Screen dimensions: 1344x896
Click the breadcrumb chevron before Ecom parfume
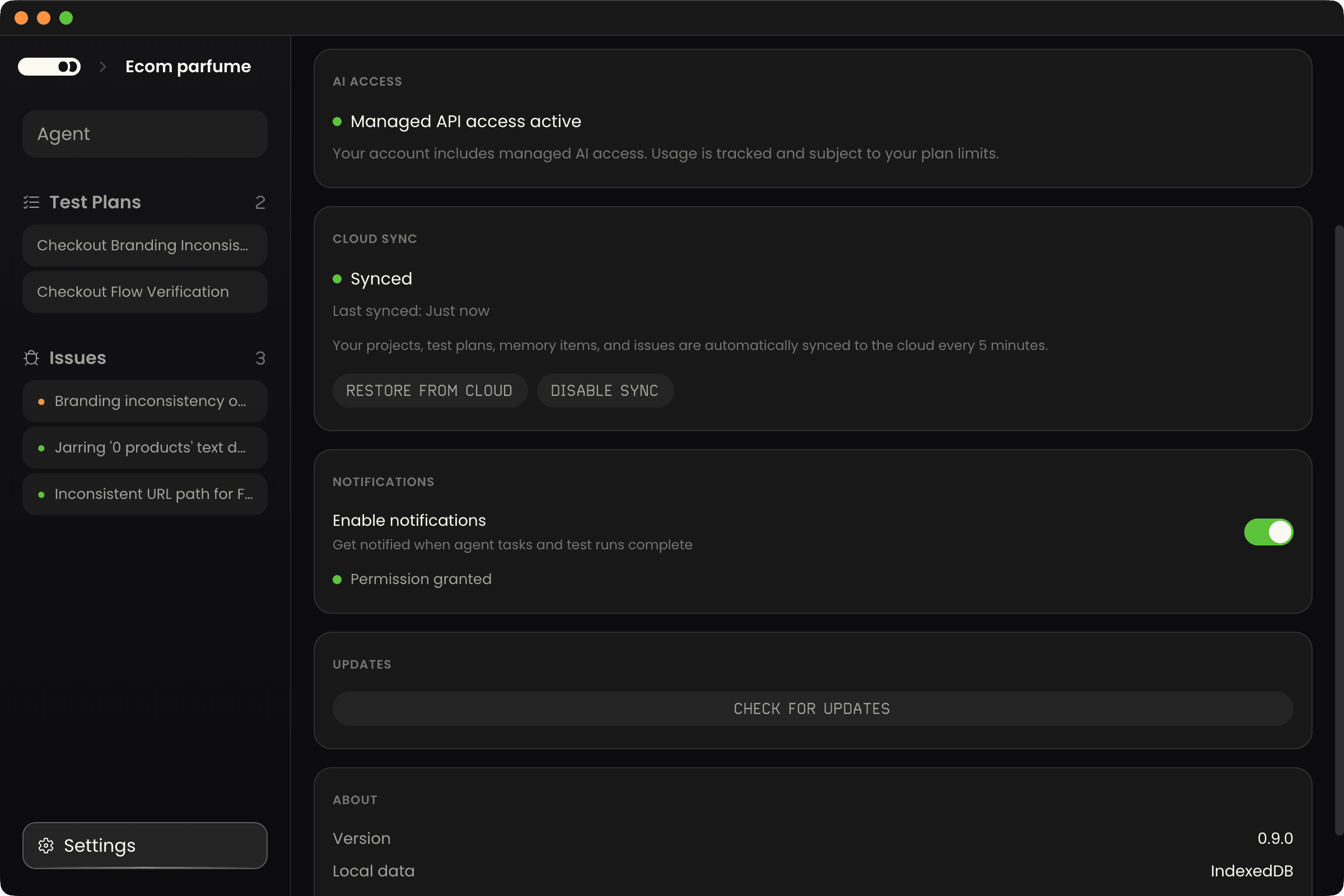pyautogui.click(x=102, y=66)
